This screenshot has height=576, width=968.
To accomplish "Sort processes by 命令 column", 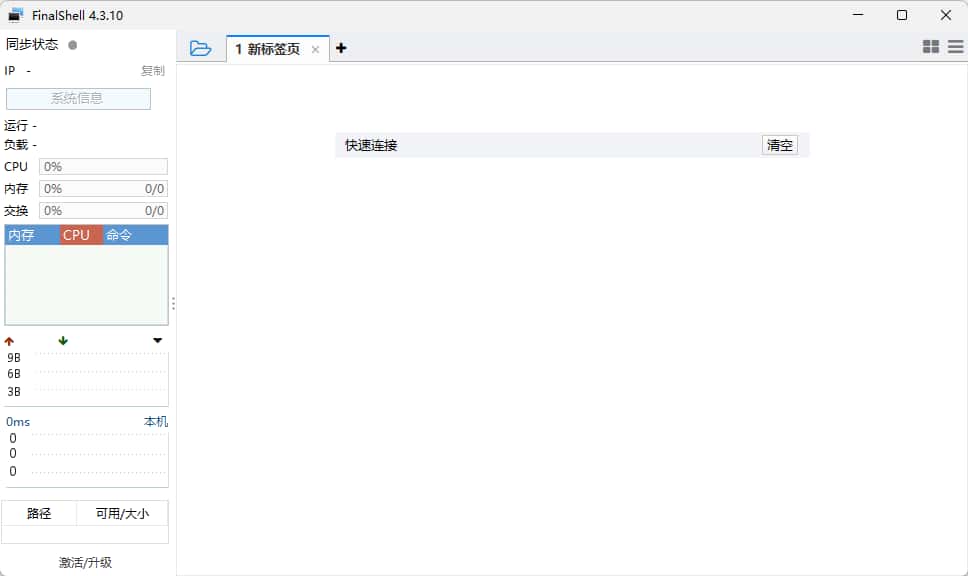I will point(119,235).
